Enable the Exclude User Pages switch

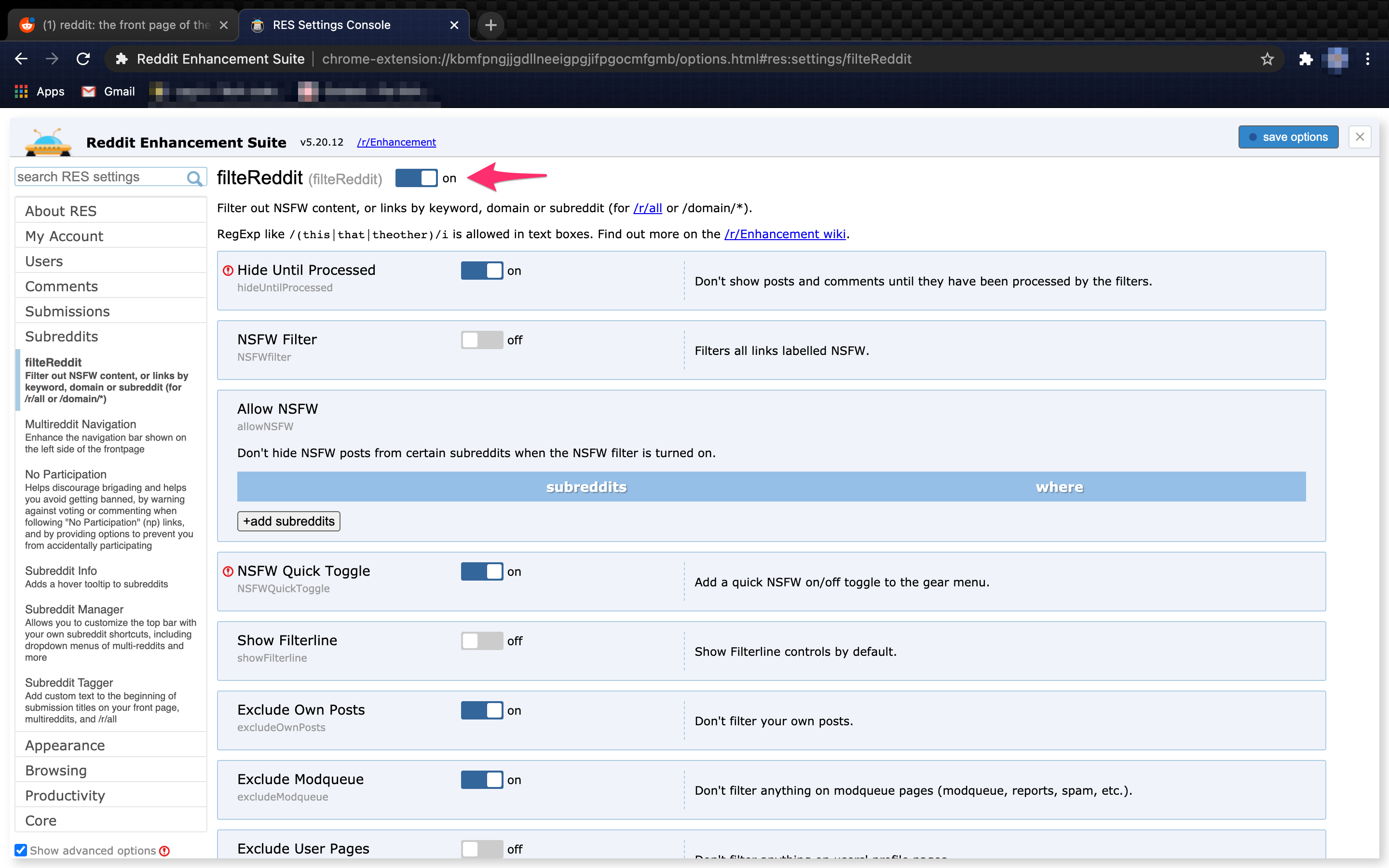point(482,849)
